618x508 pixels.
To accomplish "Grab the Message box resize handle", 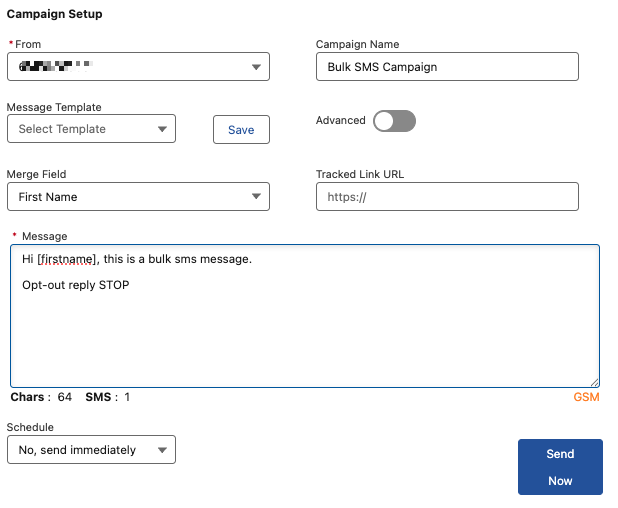I will click(x=594, y=381).
